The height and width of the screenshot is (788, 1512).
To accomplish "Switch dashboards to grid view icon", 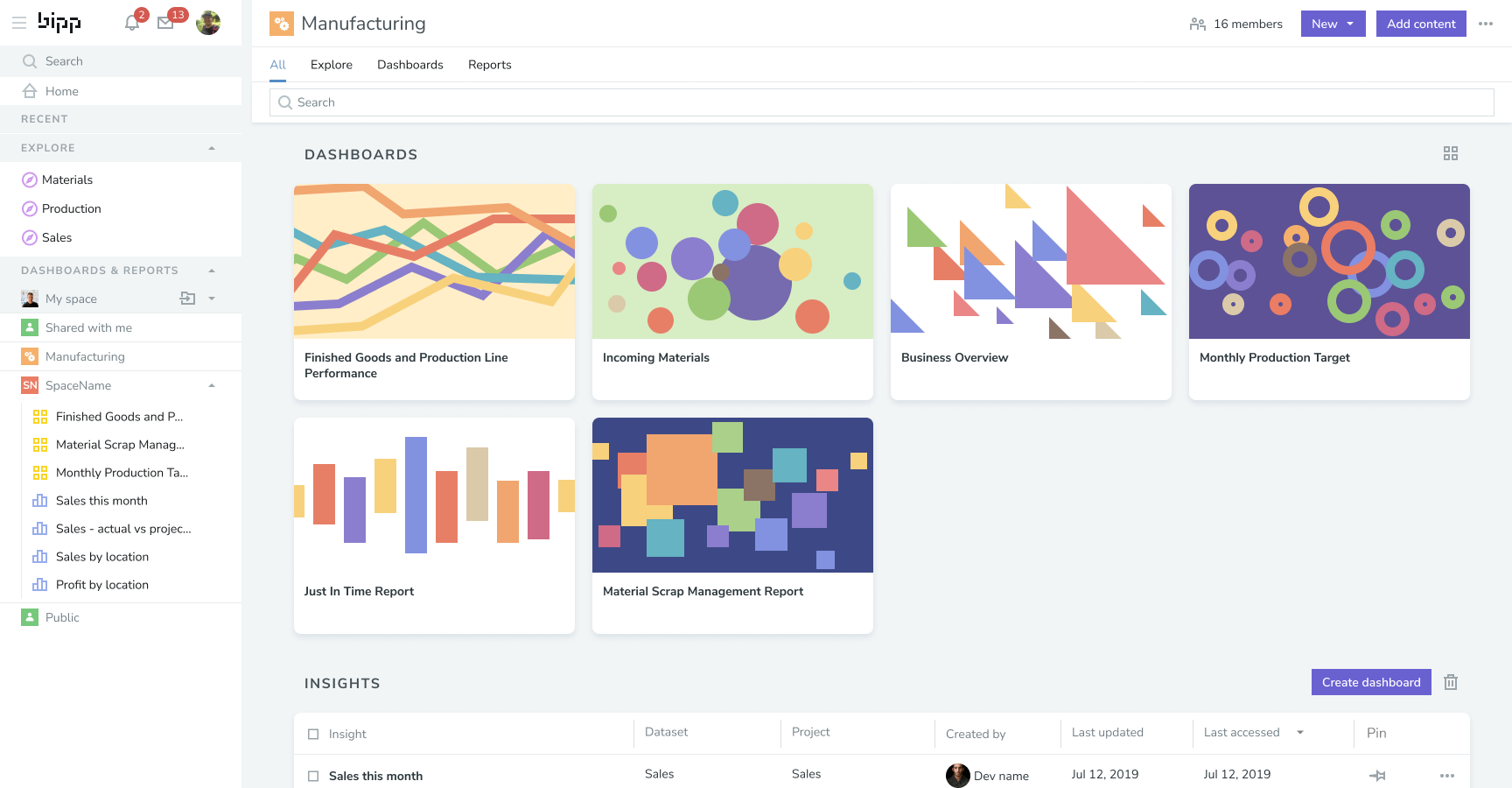I will tap(1450, 153).
